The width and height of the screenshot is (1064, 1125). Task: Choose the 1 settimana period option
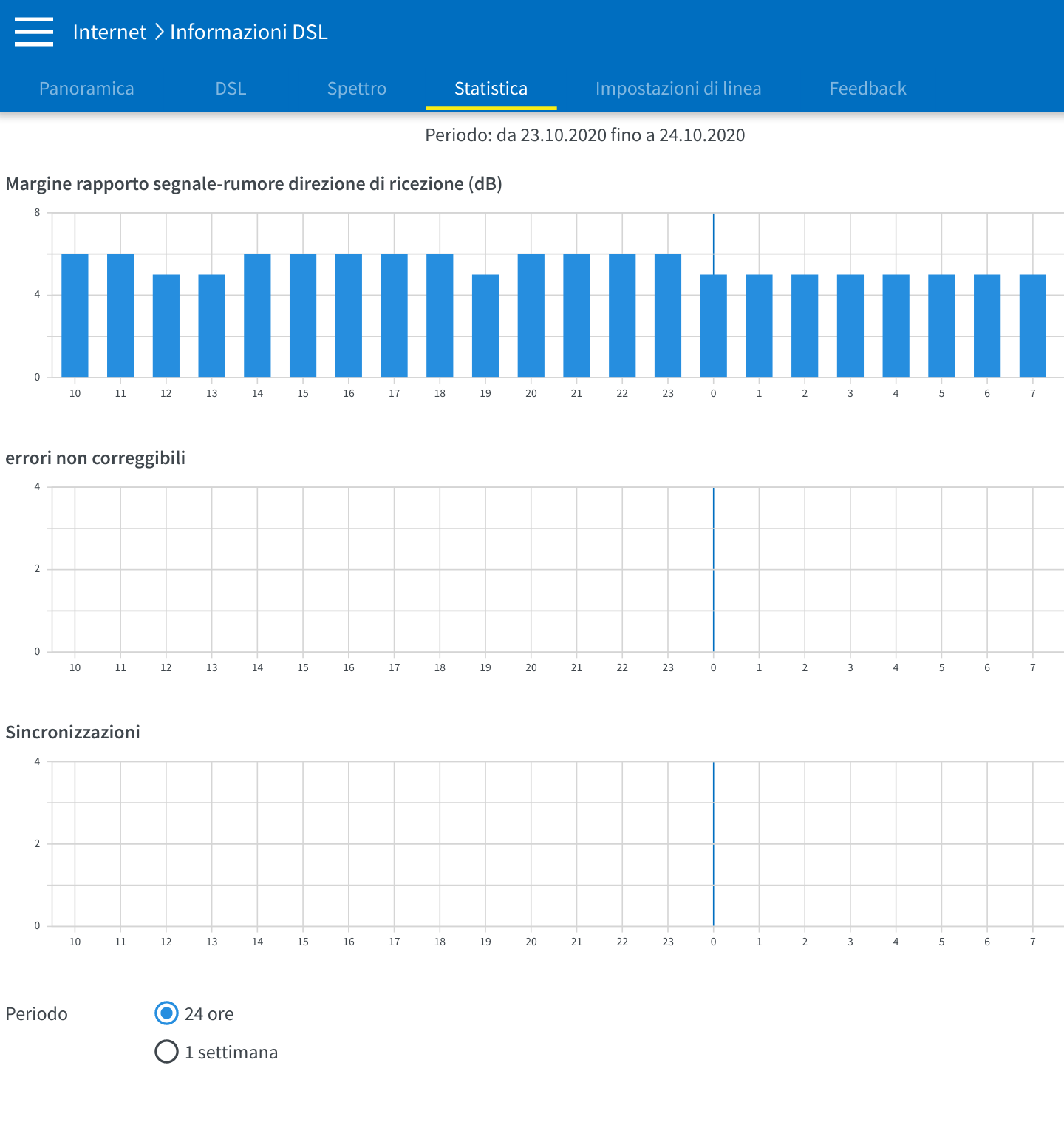point(167,1052)
